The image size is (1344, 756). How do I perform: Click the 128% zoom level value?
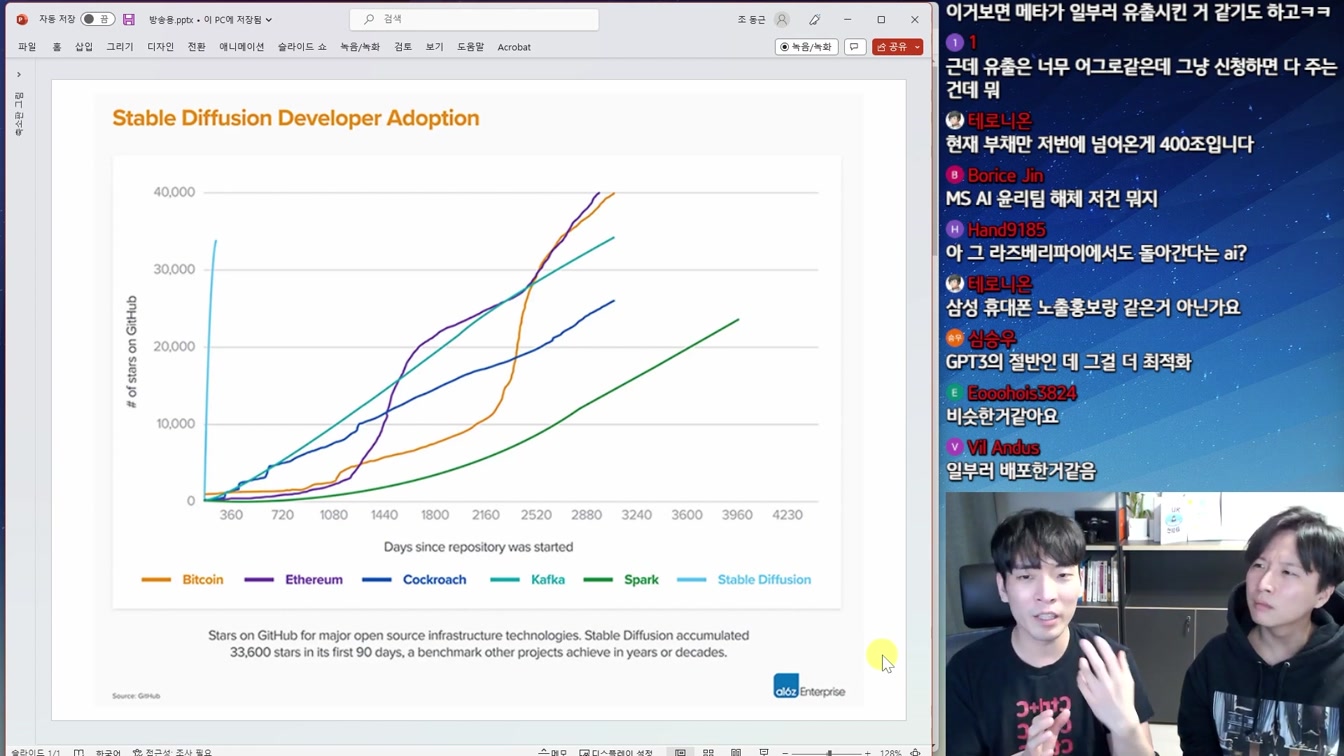click(x=890, y=752)
